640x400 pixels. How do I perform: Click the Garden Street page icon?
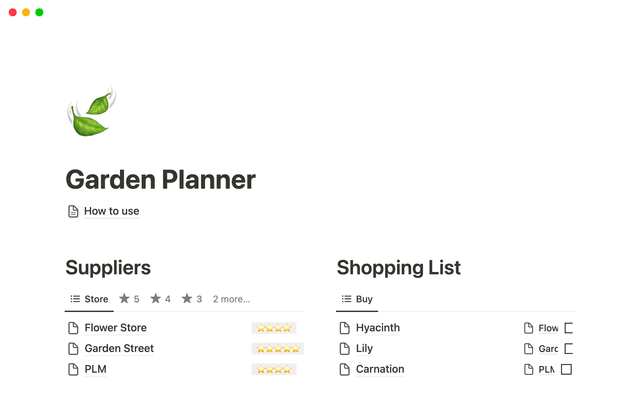72,349
